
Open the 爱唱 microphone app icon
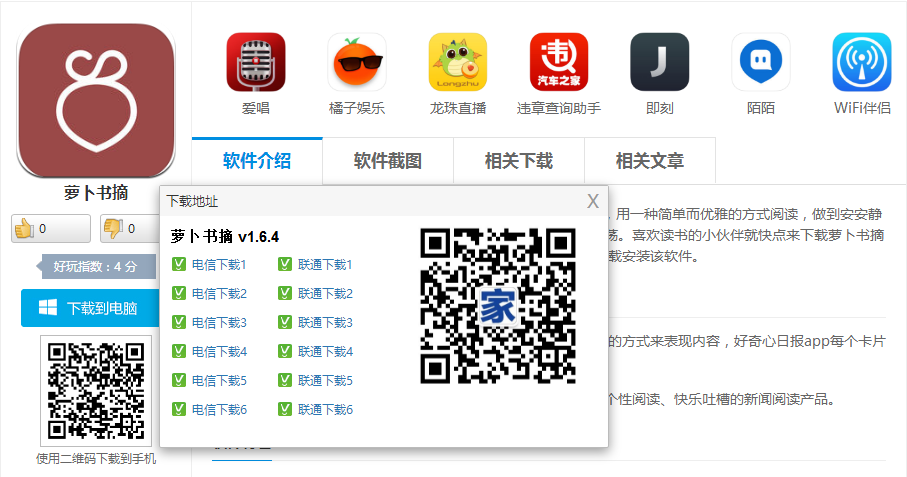(x=256, y=62)
